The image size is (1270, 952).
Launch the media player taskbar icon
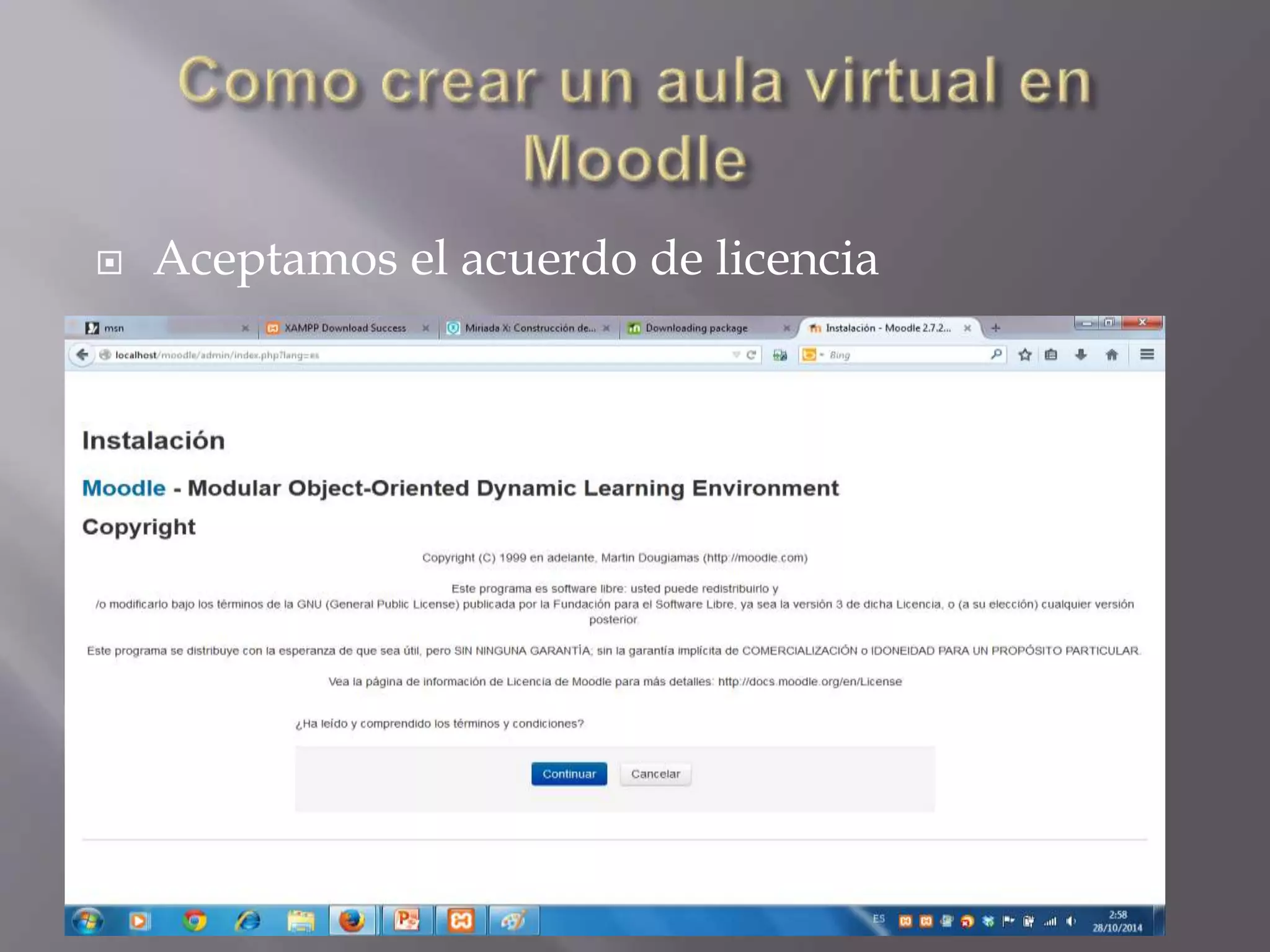coord(140,922)
